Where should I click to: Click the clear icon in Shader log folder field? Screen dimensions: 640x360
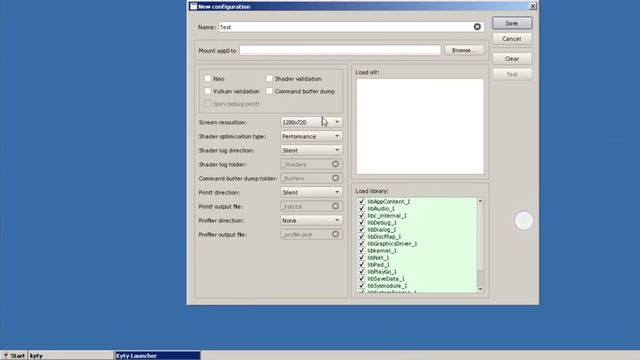pos(335,164)
